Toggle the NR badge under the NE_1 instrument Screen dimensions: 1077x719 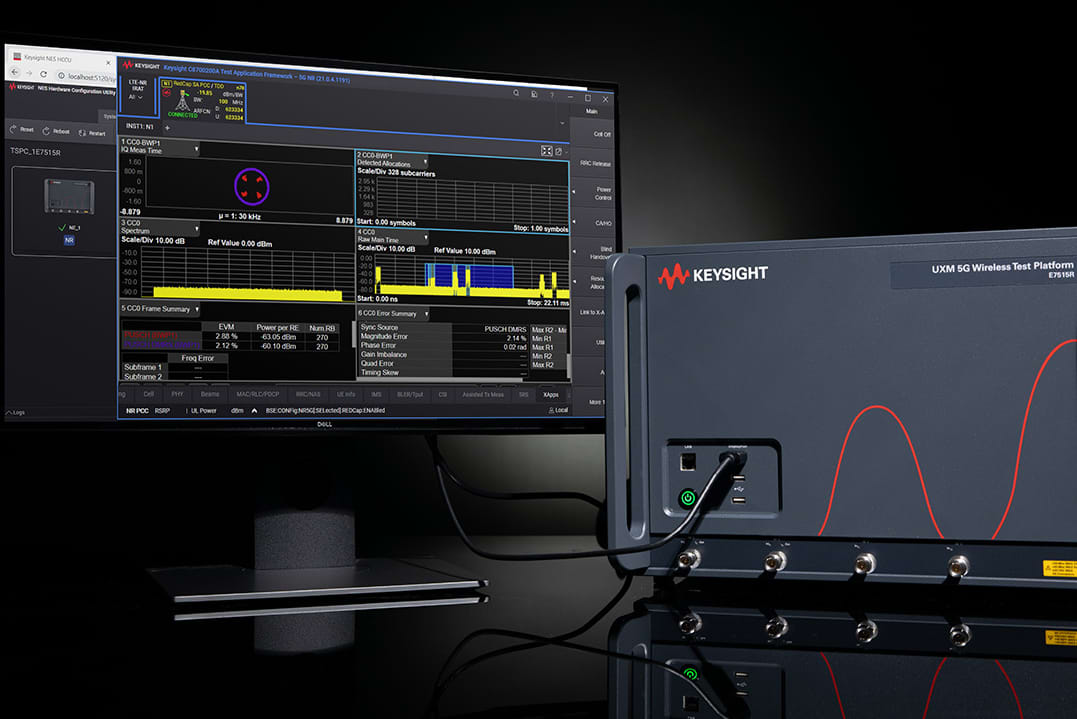(69, 240)
